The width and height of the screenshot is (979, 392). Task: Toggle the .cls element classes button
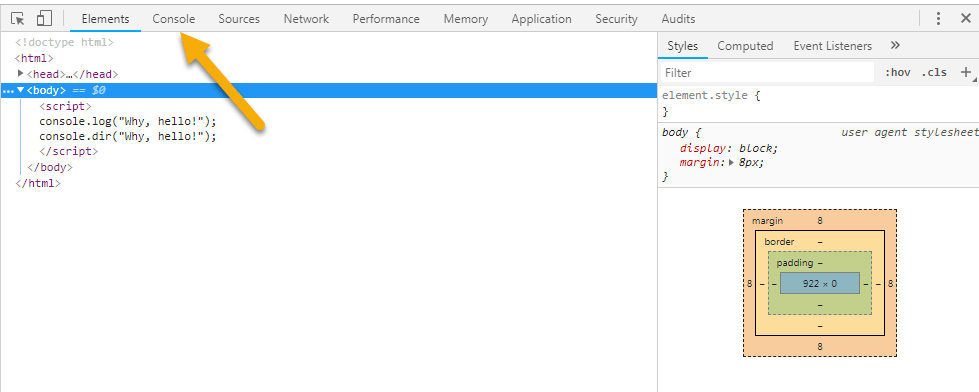coord(933,72)
